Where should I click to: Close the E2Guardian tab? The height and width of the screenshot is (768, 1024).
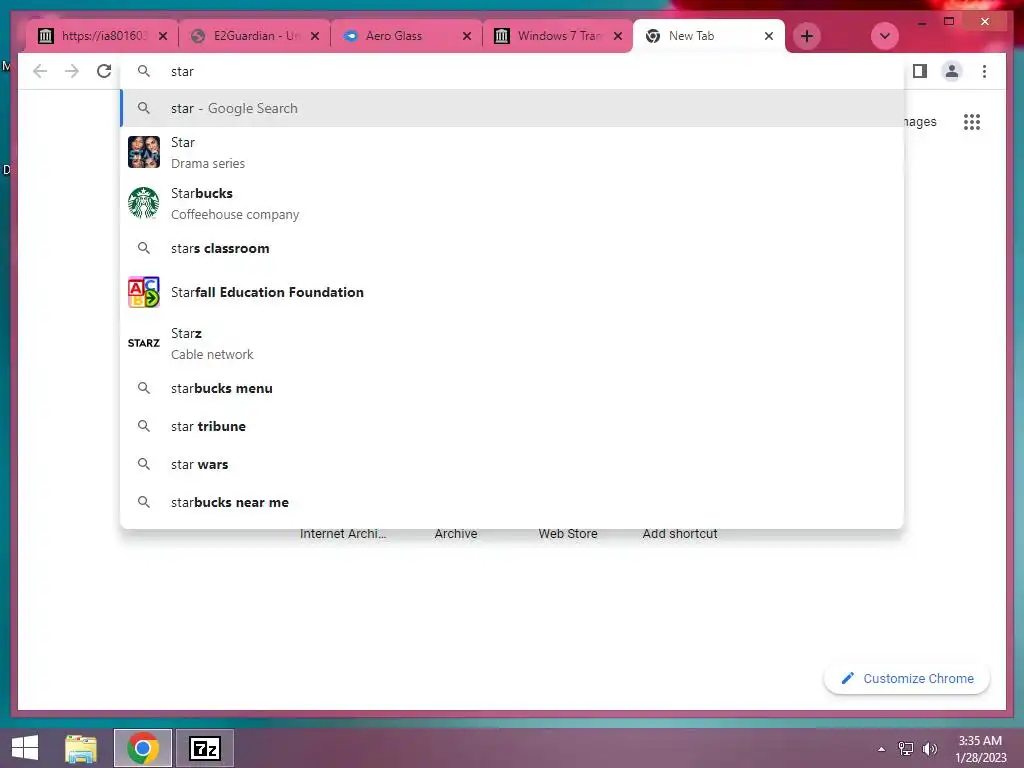coord(315,36)
